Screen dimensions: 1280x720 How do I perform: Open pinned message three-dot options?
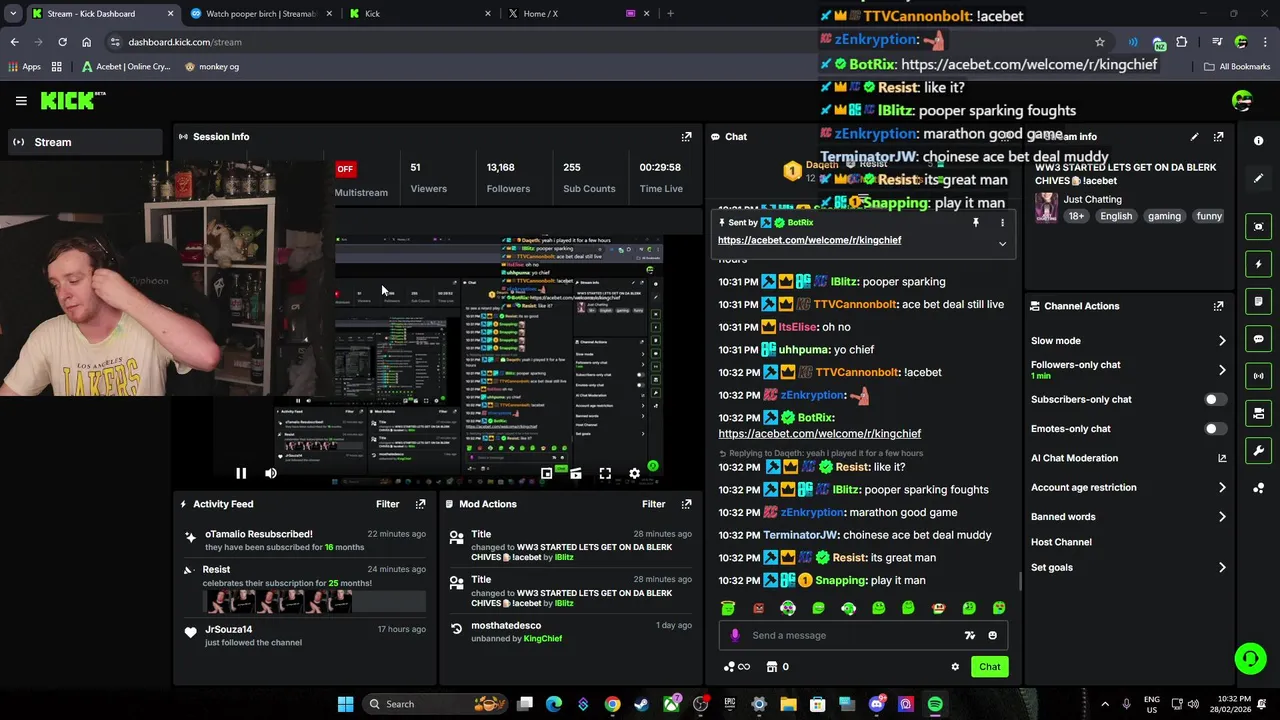1002,223
